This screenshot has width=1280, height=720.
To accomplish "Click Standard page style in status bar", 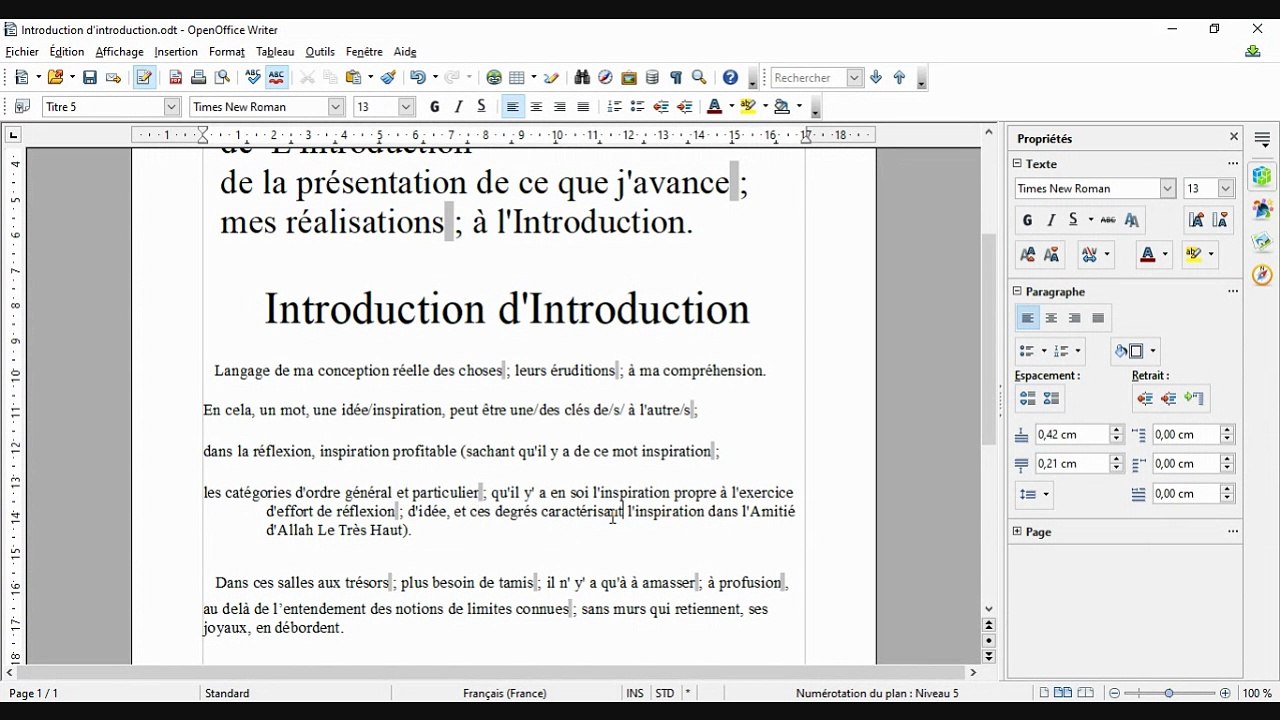I will [227, 693].
